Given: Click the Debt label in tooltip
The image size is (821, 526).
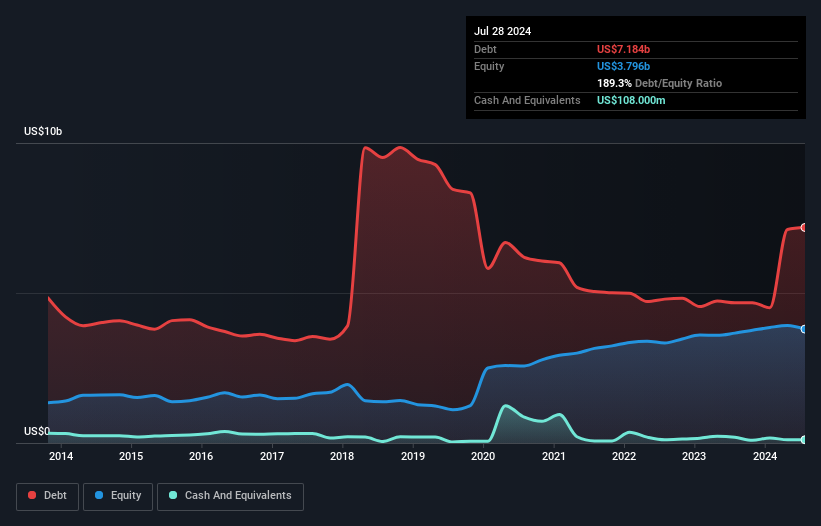Looking at the screenshot, I should pos(485,49).
